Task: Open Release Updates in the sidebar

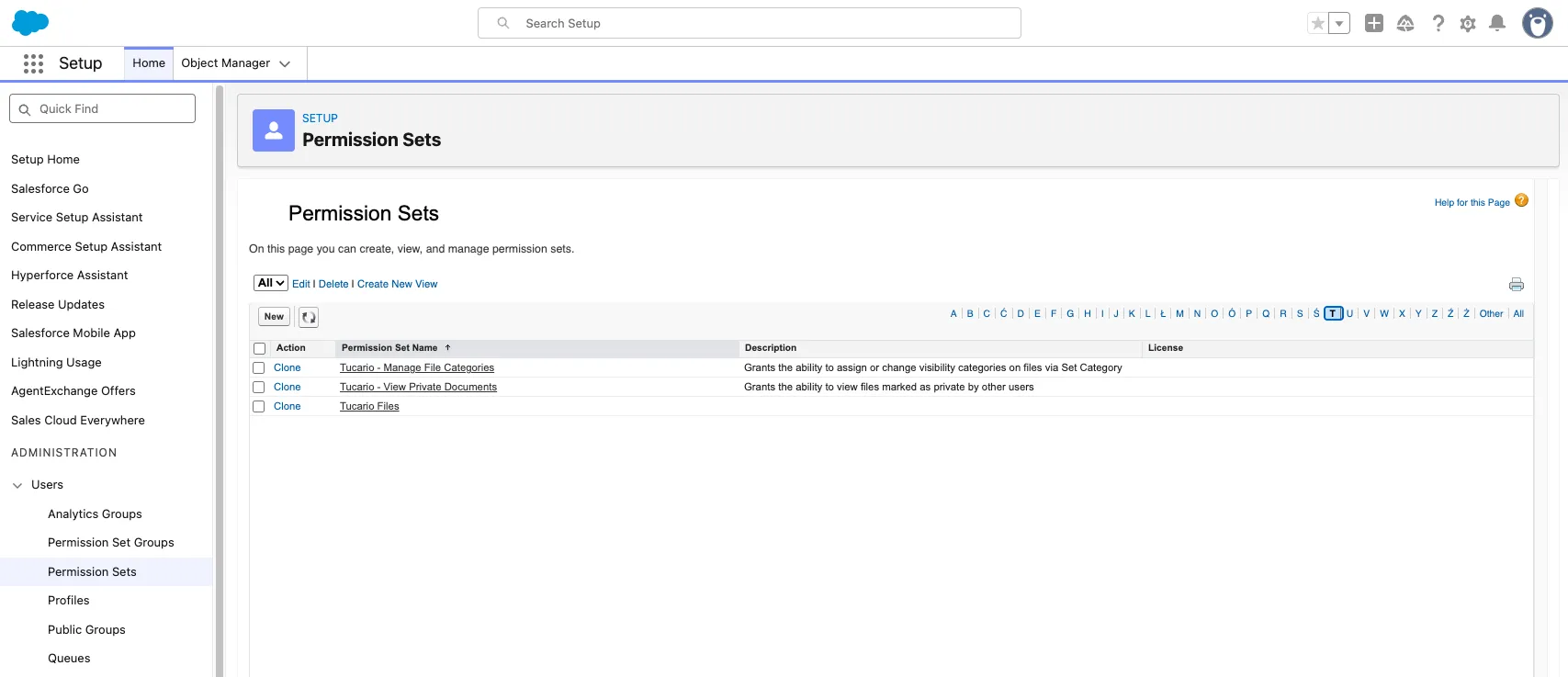Action: (58, 305)
